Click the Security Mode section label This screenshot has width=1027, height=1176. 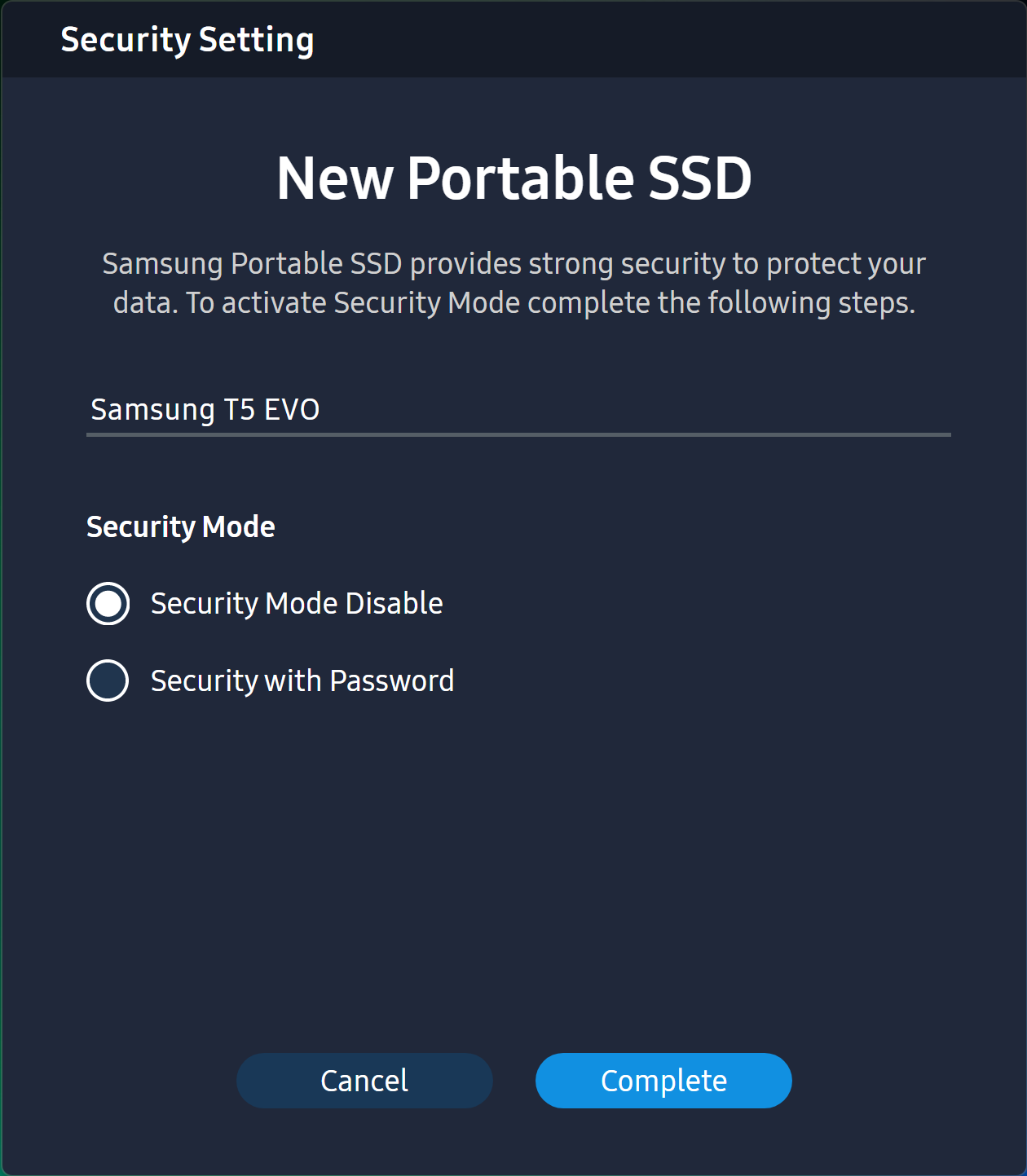coord(180,526)
